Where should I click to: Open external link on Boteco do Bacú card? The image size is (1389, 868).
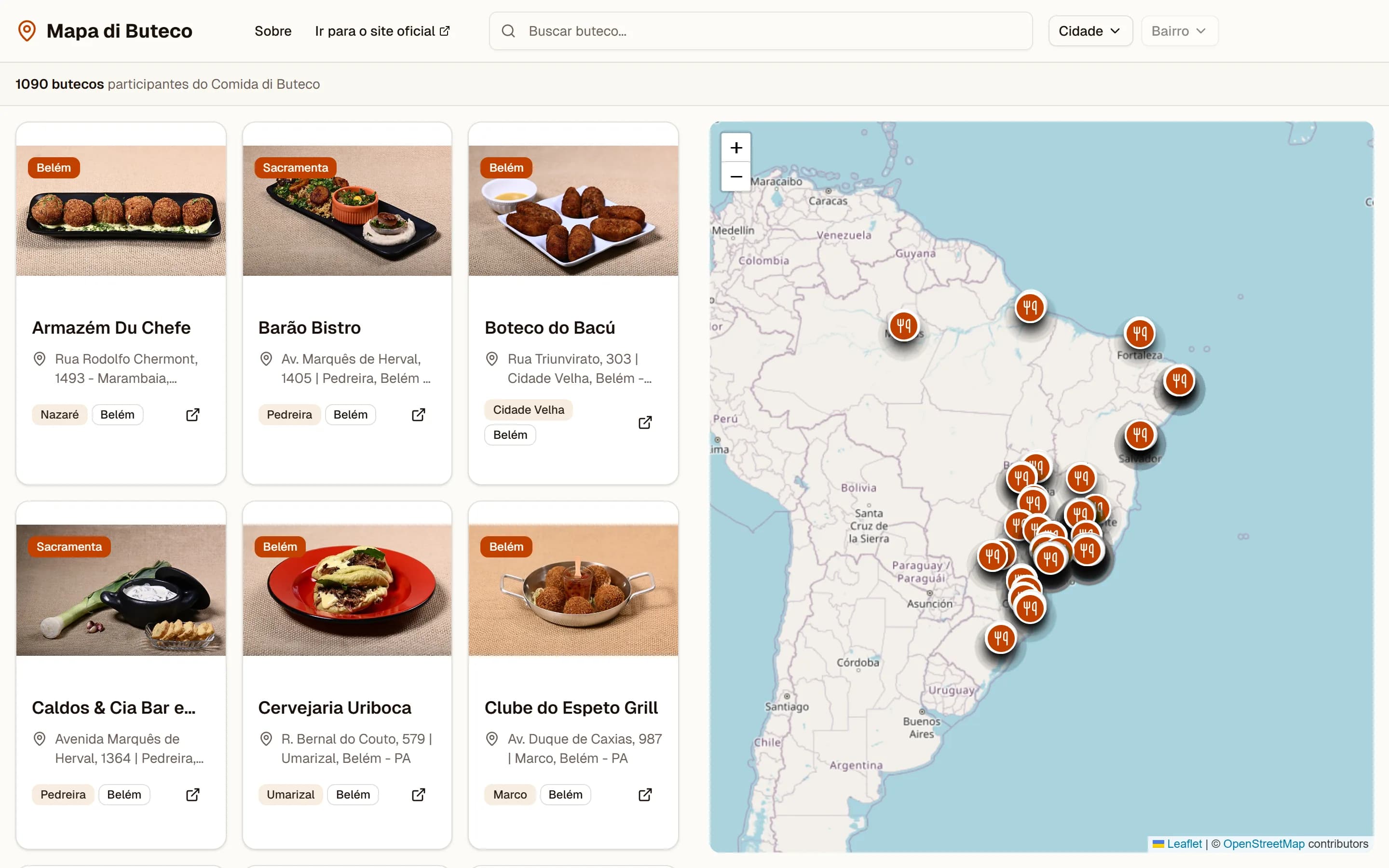point(645,422)
